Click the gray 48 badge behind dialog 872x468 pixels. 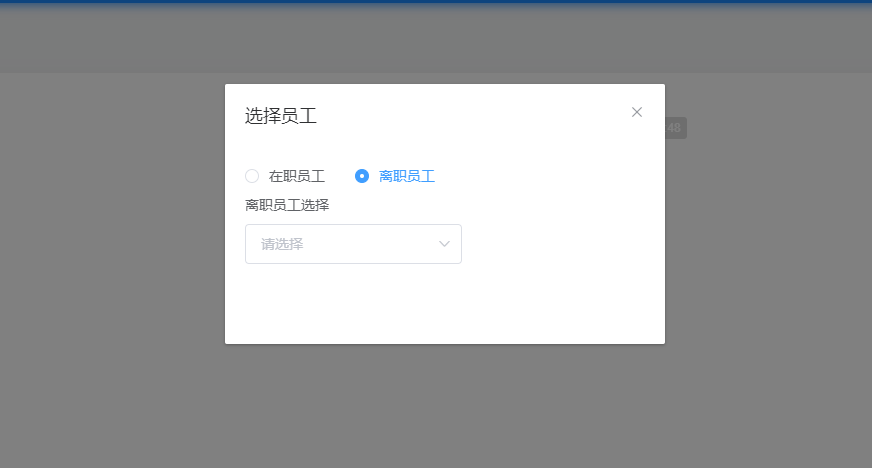676,128
